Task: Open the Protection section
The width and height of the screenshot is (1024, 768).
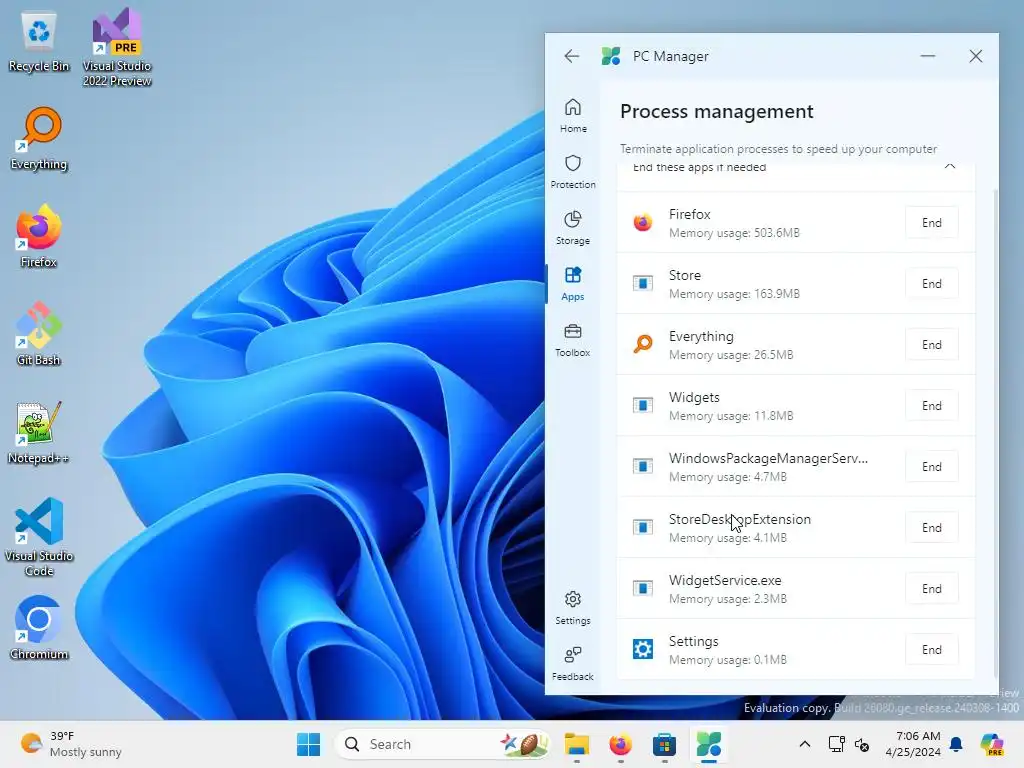Action: coord(573,172)
